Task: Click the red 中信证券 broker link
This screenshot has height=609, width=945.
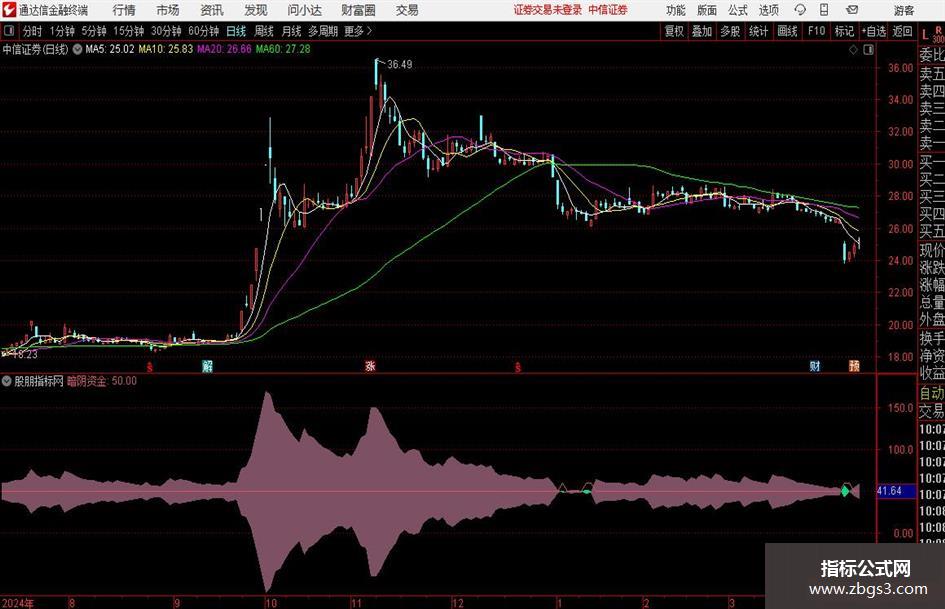Action: [x=608, y=10]
